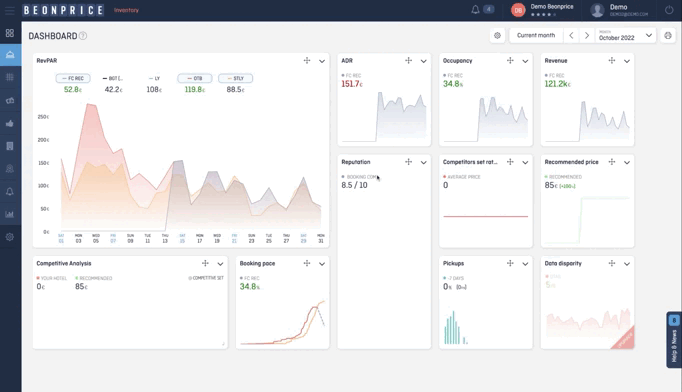Click the Recommended price move handle
Viewport: 682px width, 392px height.
point(612,162)
